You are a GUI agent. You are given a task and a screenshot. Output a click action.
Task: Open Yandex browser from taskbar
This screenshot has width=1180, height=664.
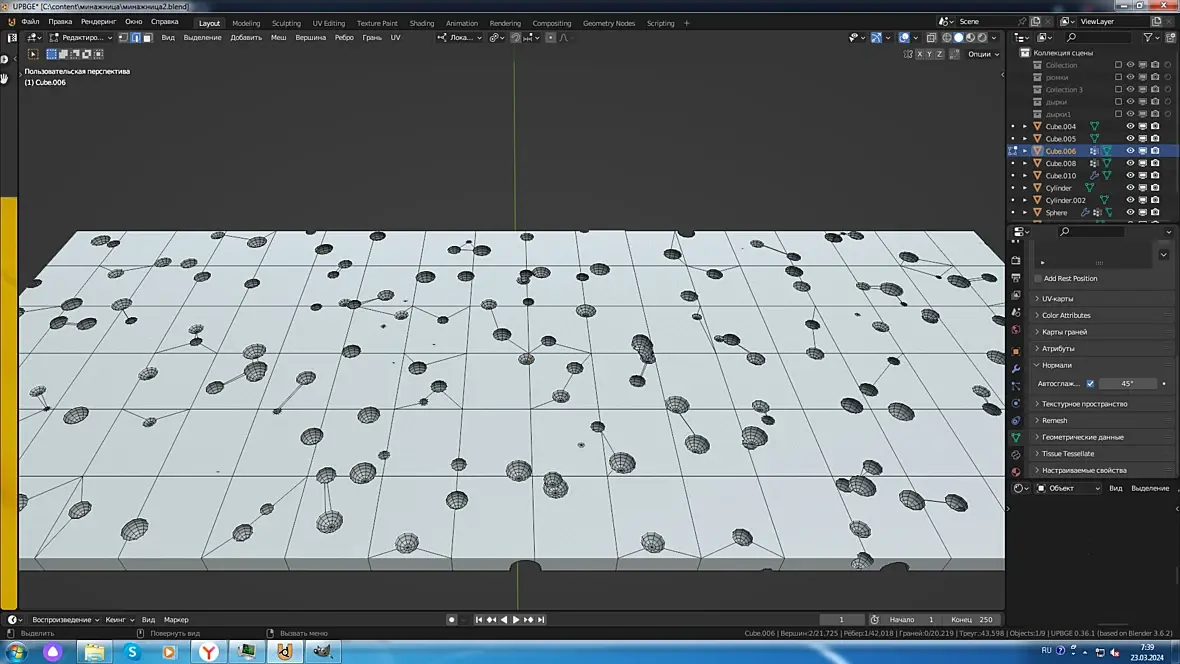(x=209, y=652)
